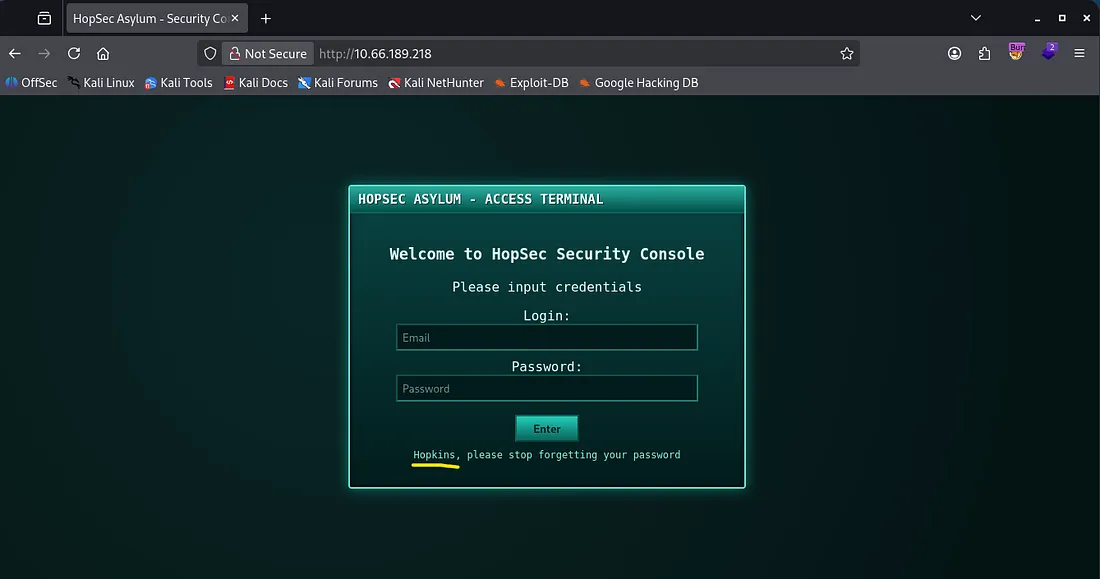Image resolution: width=1100 pixels, height=579 pixels.
Task: Open the Exploit-DB bookmark
Action: pyautogui.click(x=531, y=83)
